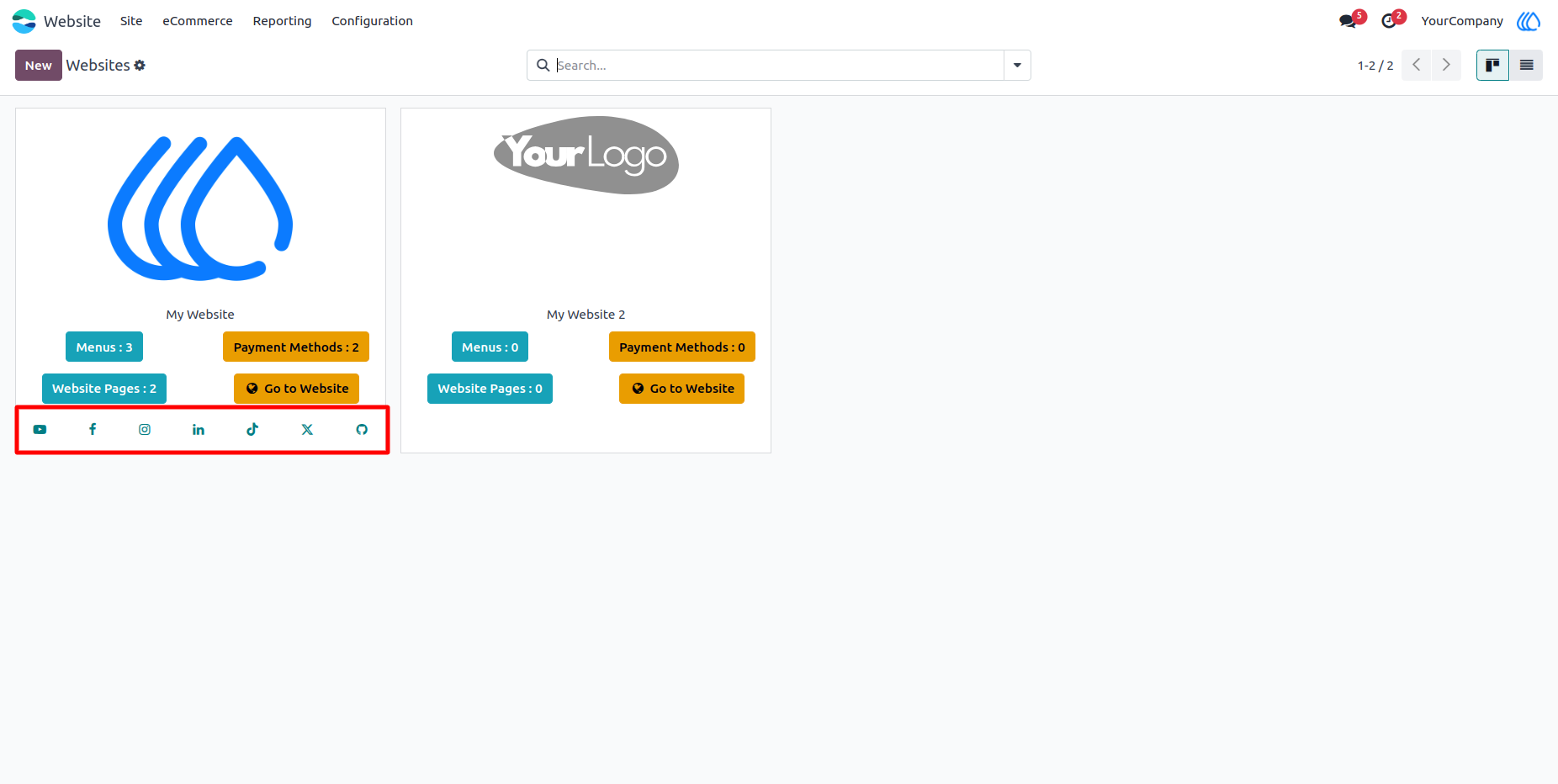Click Go to Website on My Website card
Image resolution: width=1558 pixels, height=784 pixels.
[296, 389]
